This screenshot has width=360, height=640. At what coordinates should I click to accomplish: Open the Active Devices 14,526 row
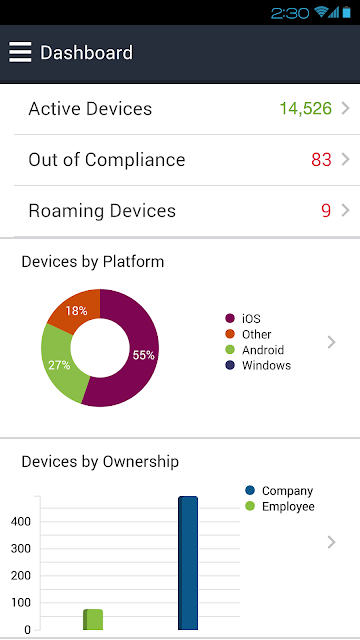tap(187, 109)
